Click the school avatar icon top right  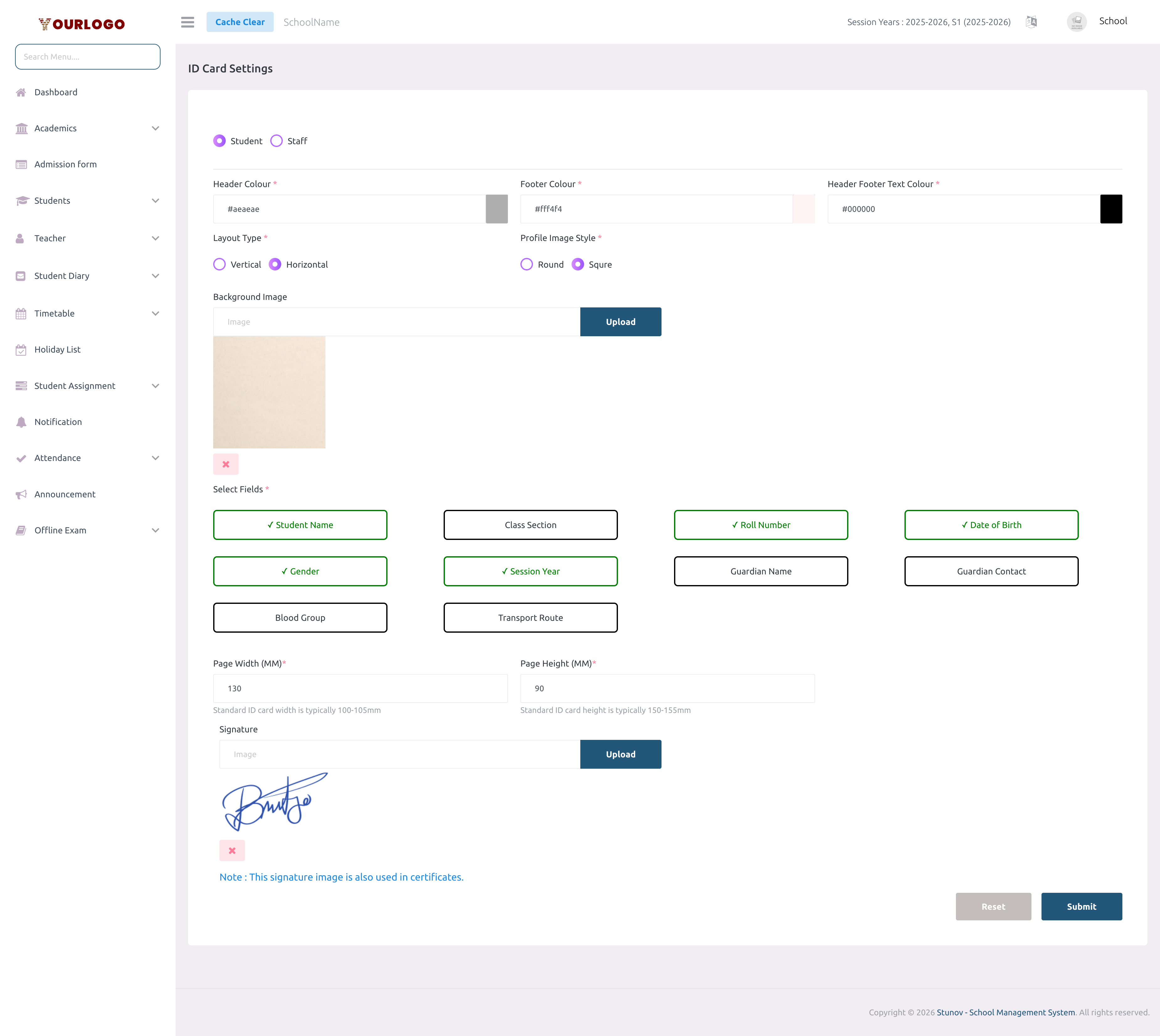point(1076,22)
